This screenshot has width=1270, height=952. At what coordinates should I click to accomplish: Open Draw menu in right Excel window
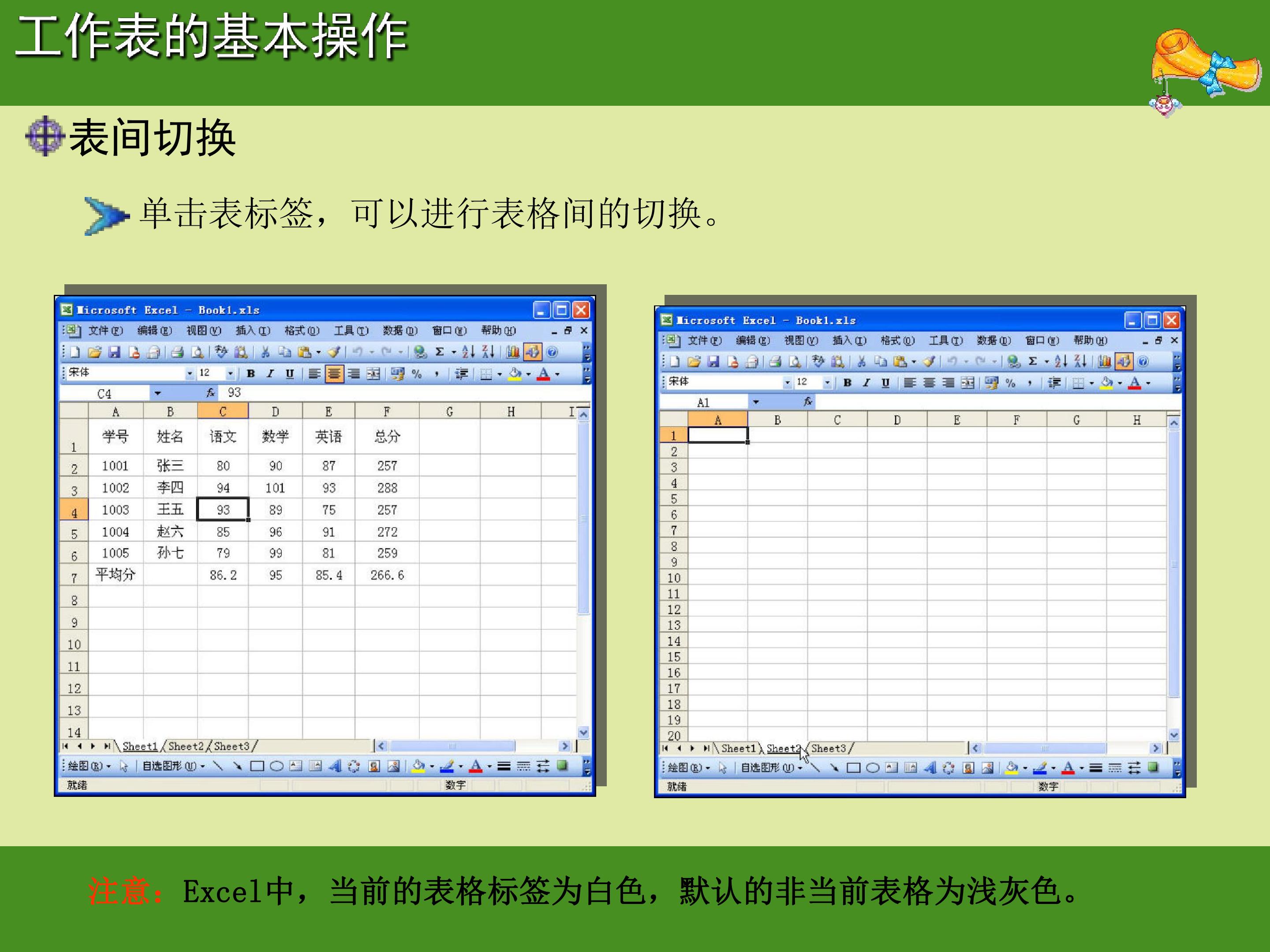(x=689, y=768)
